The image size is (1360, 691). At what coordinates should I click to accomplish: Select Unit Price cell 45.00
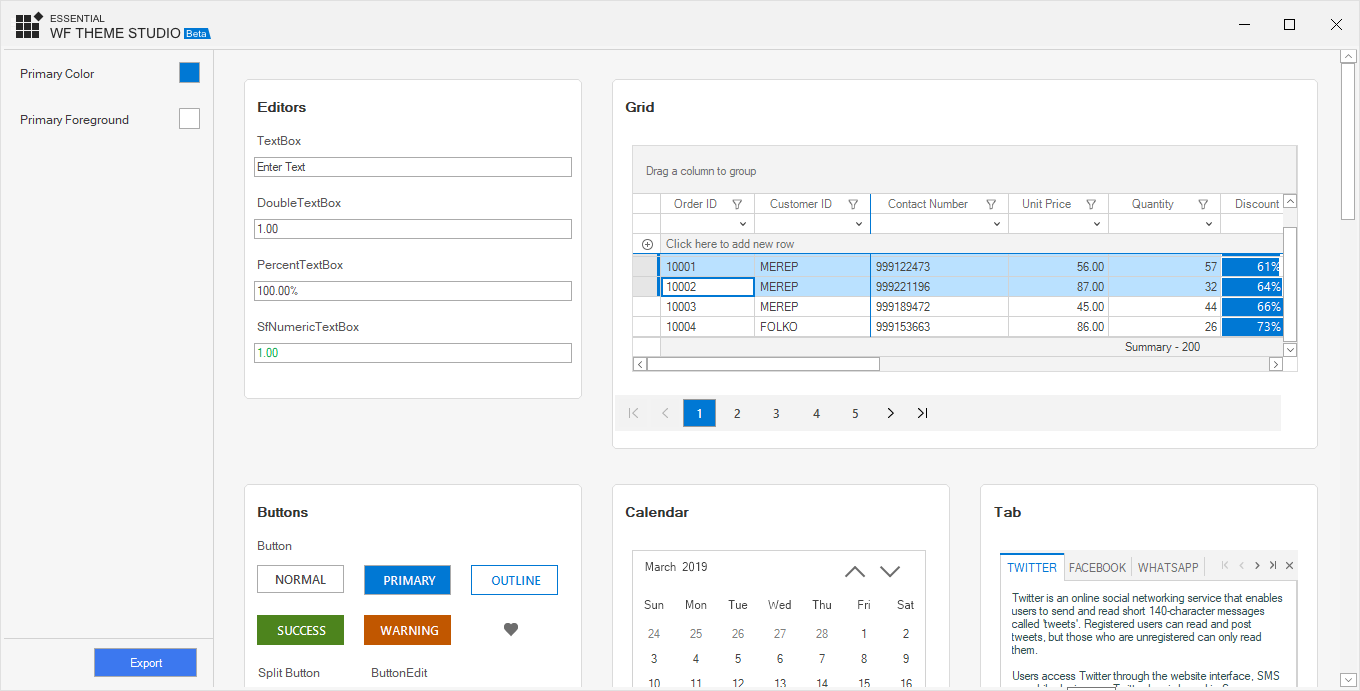click(1058, 307)
